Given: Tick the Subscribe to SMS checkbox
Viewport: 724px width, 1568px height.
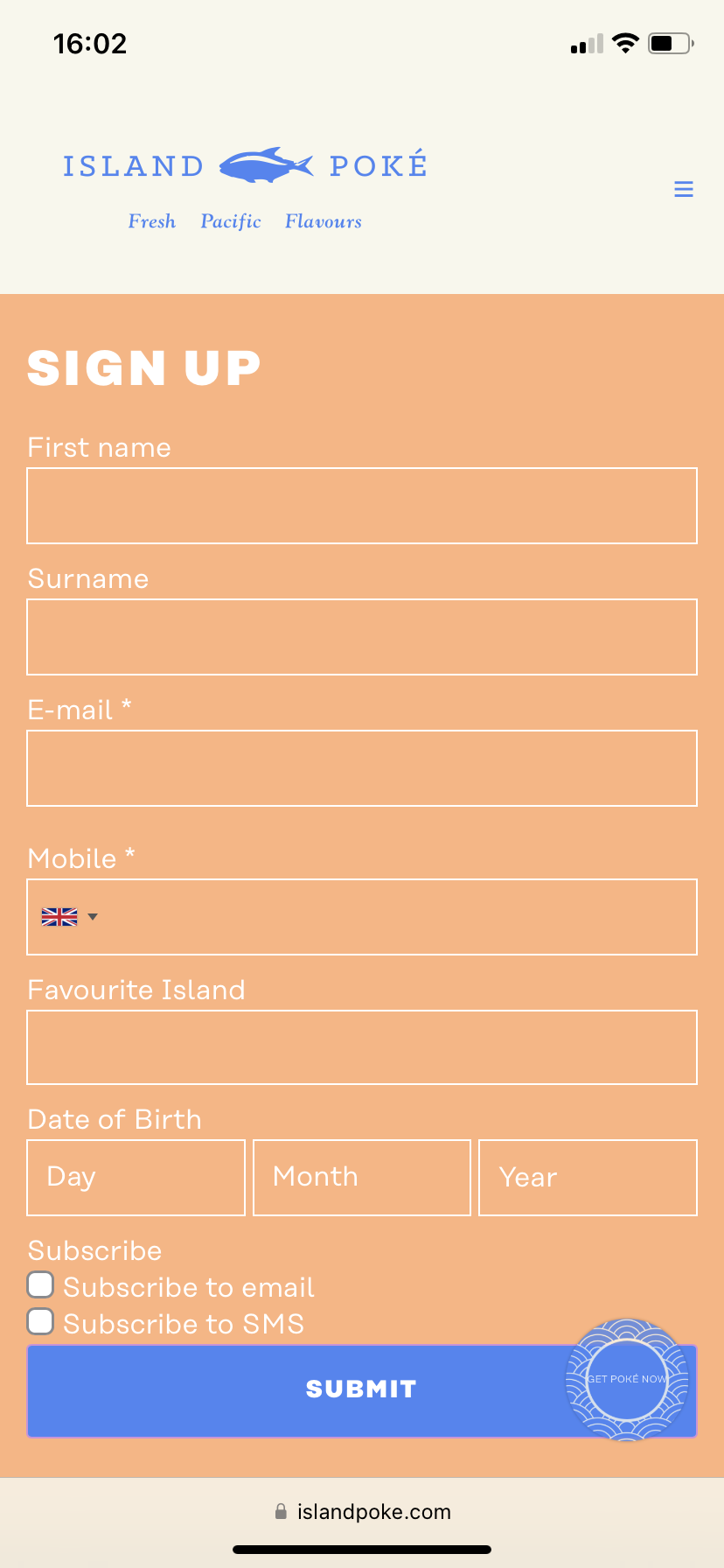Looking at the screenshot, I should [x=40, y=1321].
